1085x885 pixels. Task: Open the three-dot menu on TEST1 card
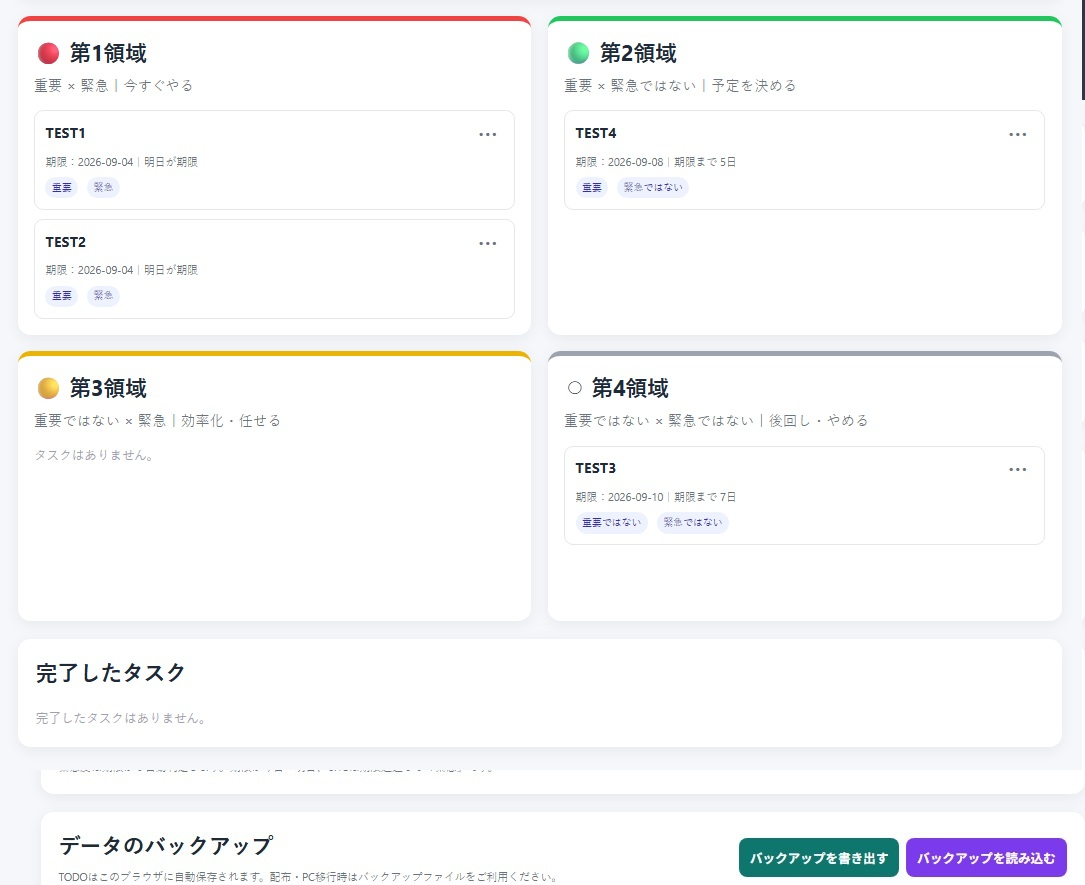coord(488,134)
